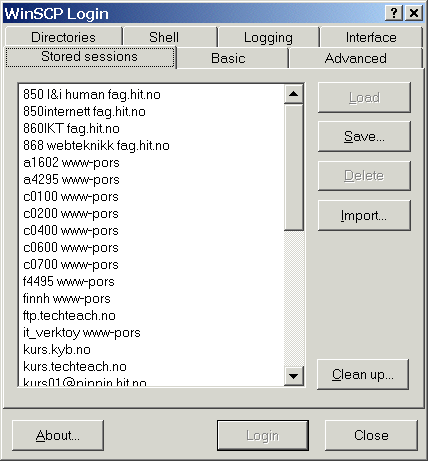428x461 pixels.
Task: Open the Logging tab
Action: [x=268, y=37]
